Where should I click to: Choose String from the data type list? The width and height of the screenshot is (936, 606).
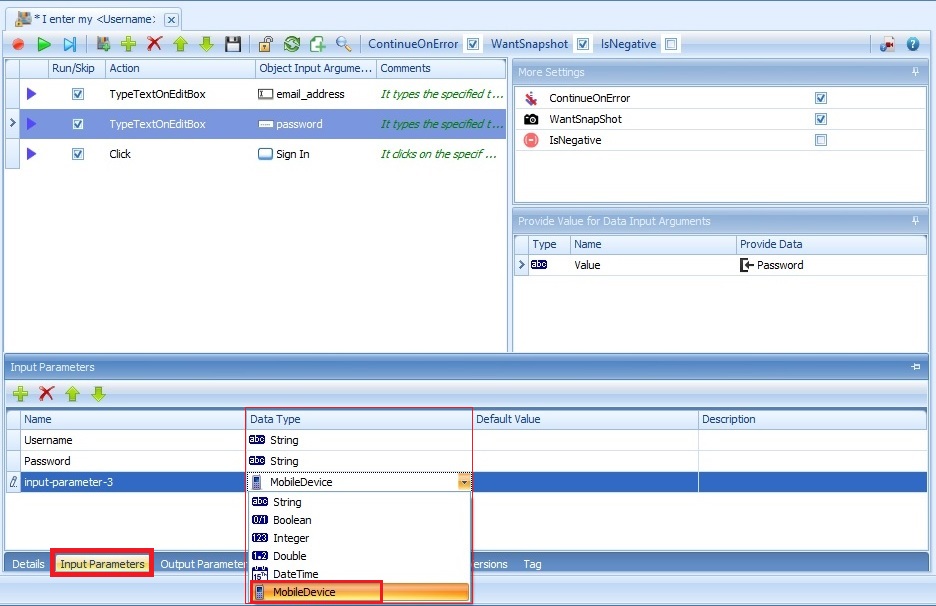pyautogui.click(x=359, y=502)
